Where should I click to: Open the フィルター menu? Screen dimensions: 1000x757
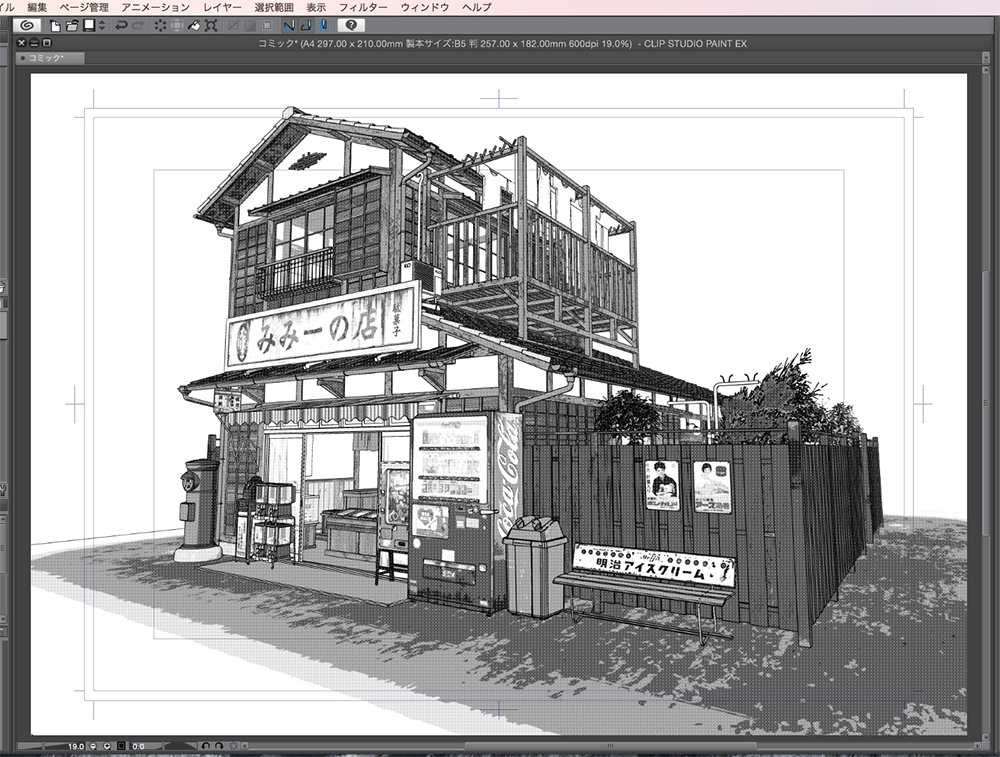363,7
